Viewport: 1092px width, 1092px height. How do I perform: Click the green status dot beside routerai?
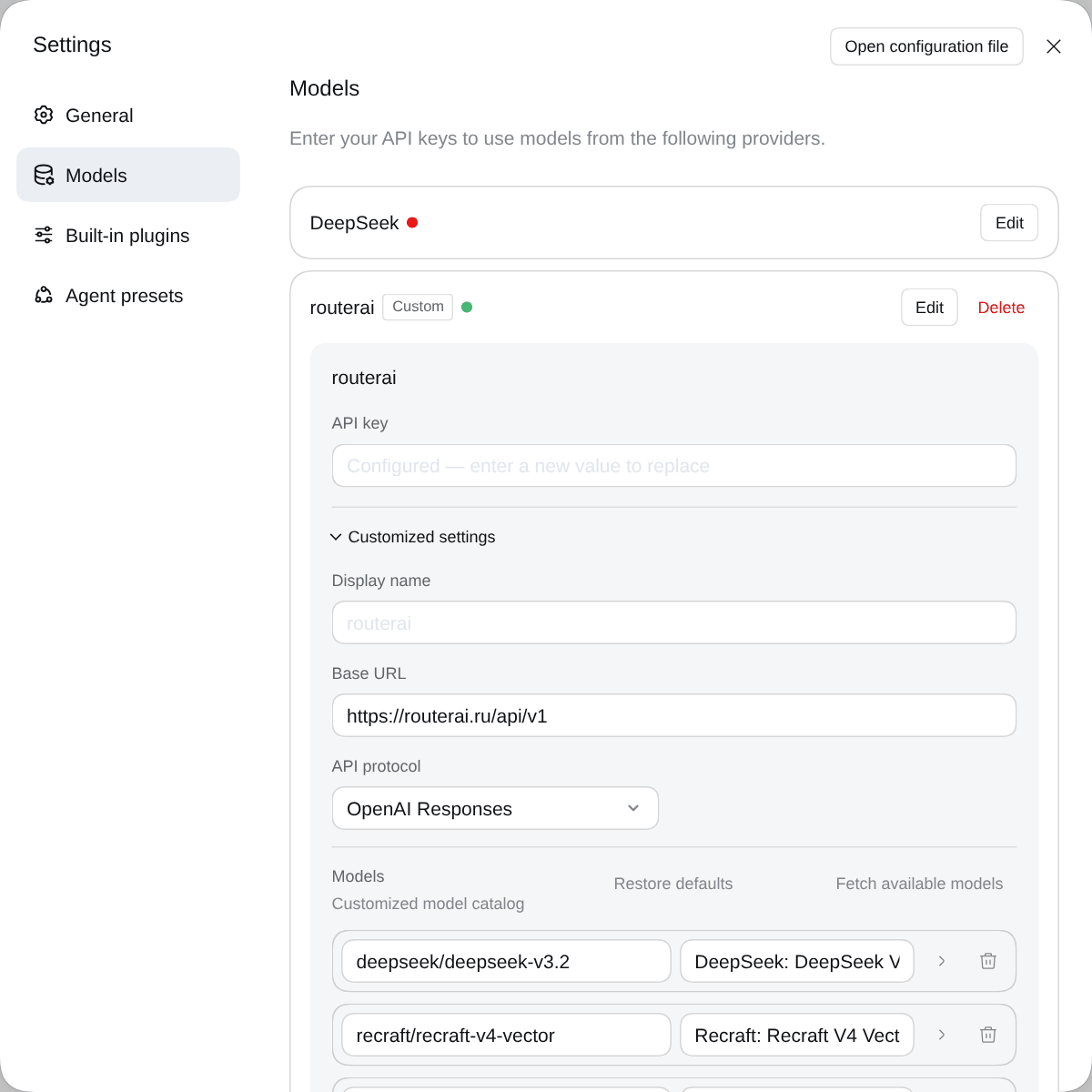(467, 307)
